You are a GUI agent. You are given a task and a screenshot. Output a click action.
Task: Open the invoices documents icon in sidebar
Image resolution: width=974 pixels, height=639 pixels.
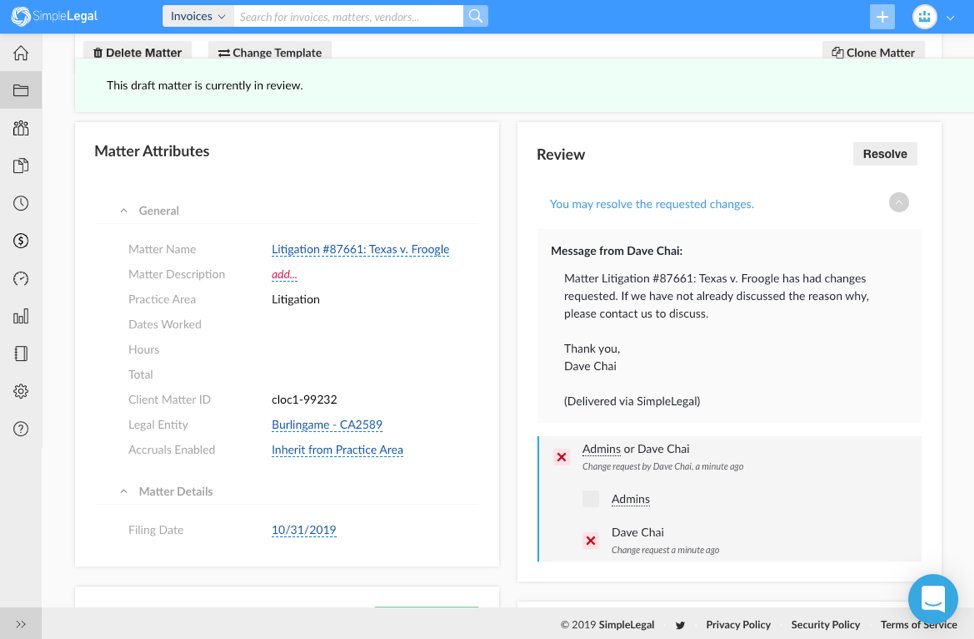(x=20, y=166)
